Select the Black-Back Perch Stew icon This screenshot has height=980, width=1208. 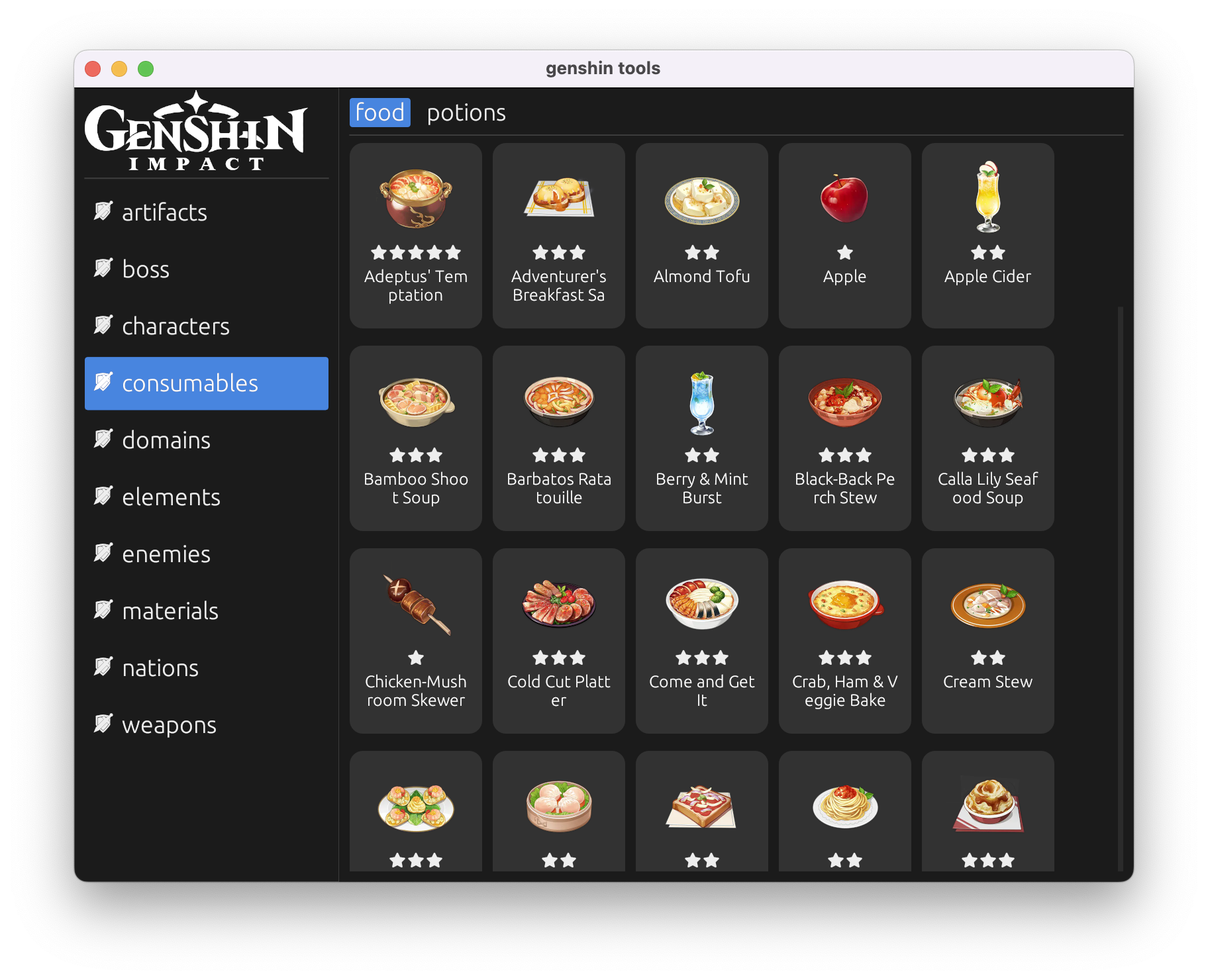tap(845, 402)
